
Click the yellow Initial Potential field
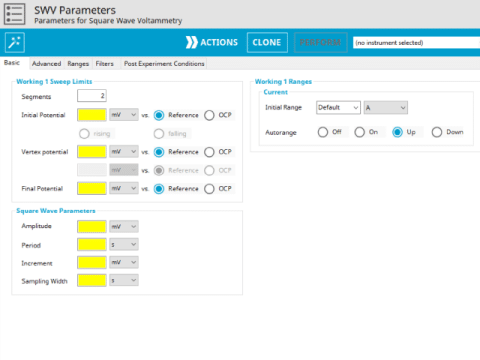point(92,115)
